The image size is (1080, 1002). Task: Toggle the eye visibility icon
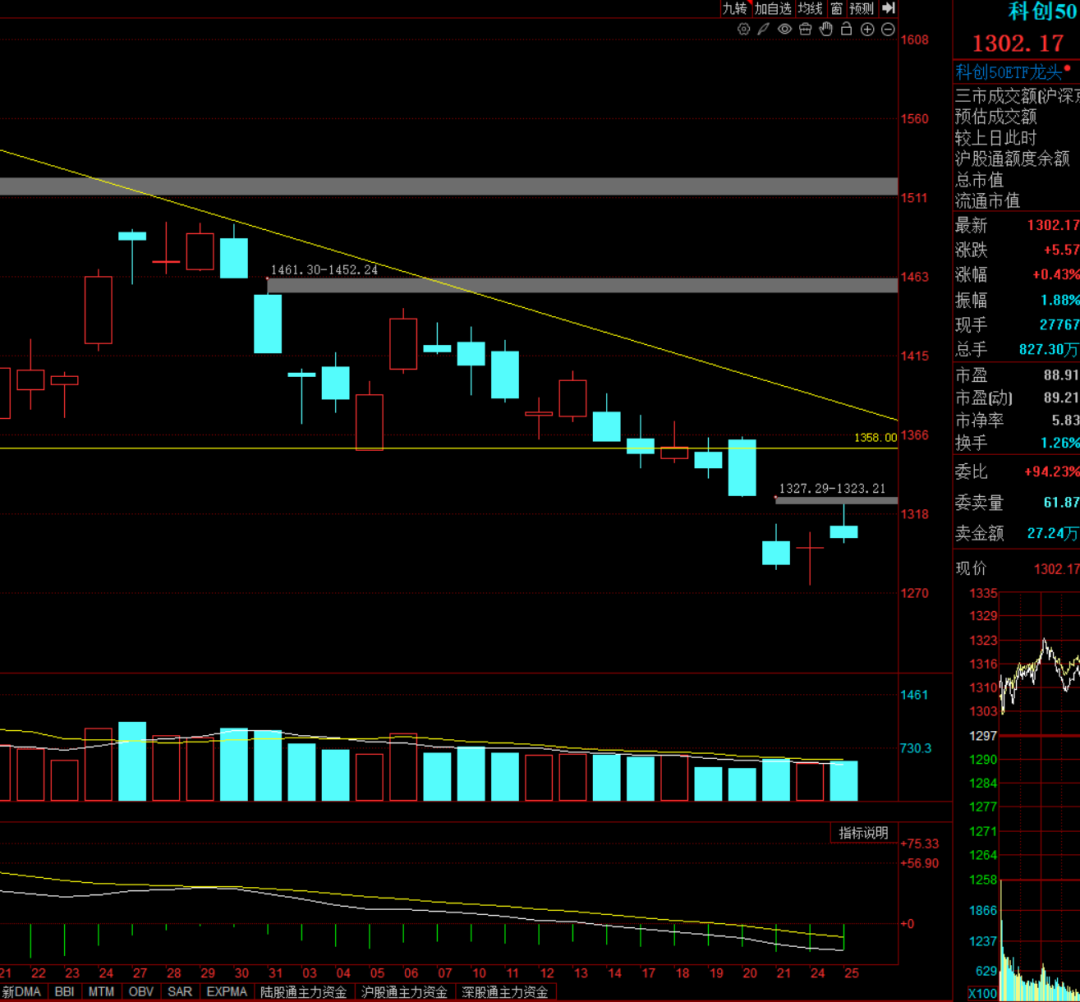[785, 29]
